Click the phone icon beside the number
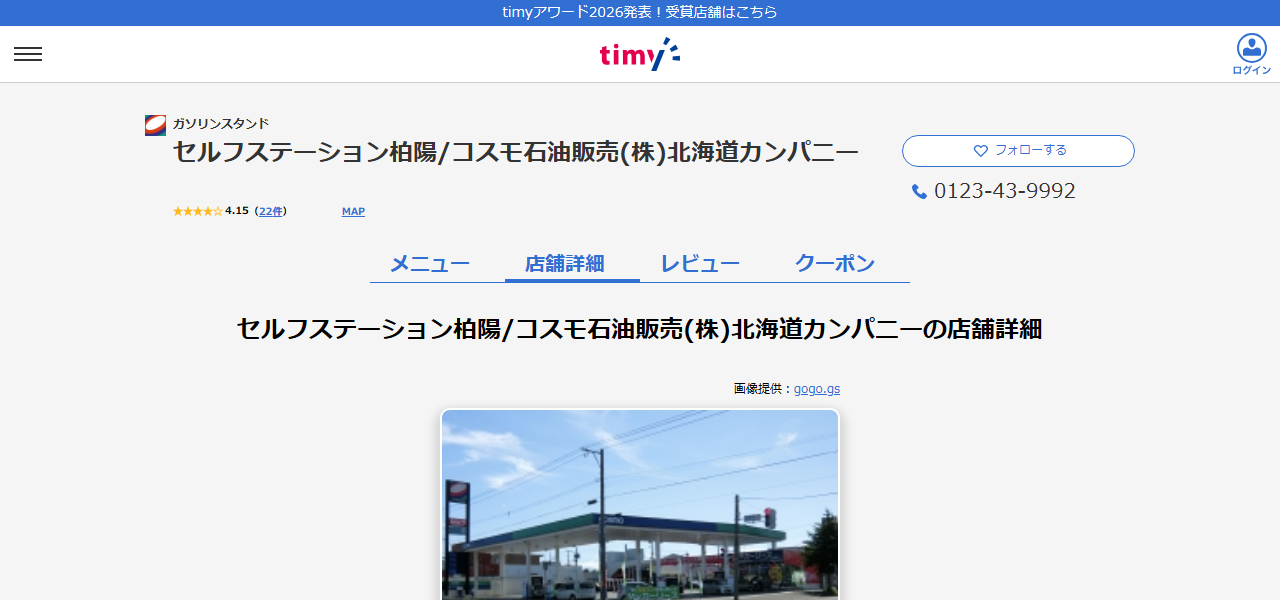Screen dimensions: 1280x600 point(919,191)
